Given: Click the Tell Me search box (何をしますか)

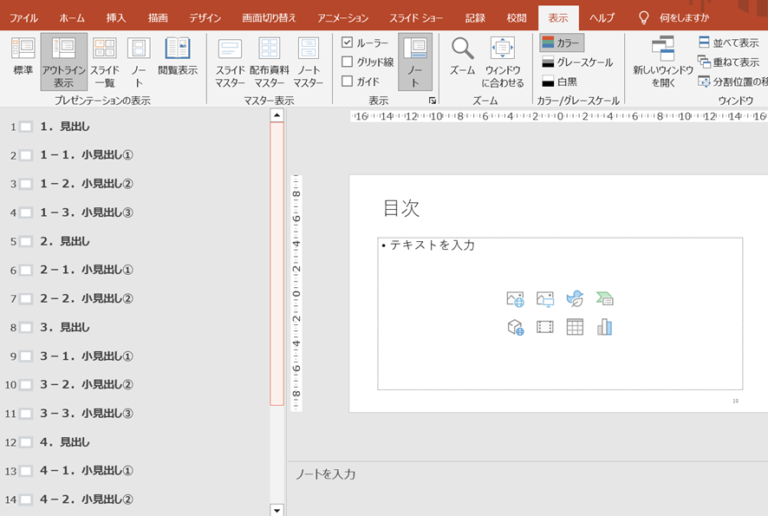Looking at the screenshot, I should coord(684,18).
